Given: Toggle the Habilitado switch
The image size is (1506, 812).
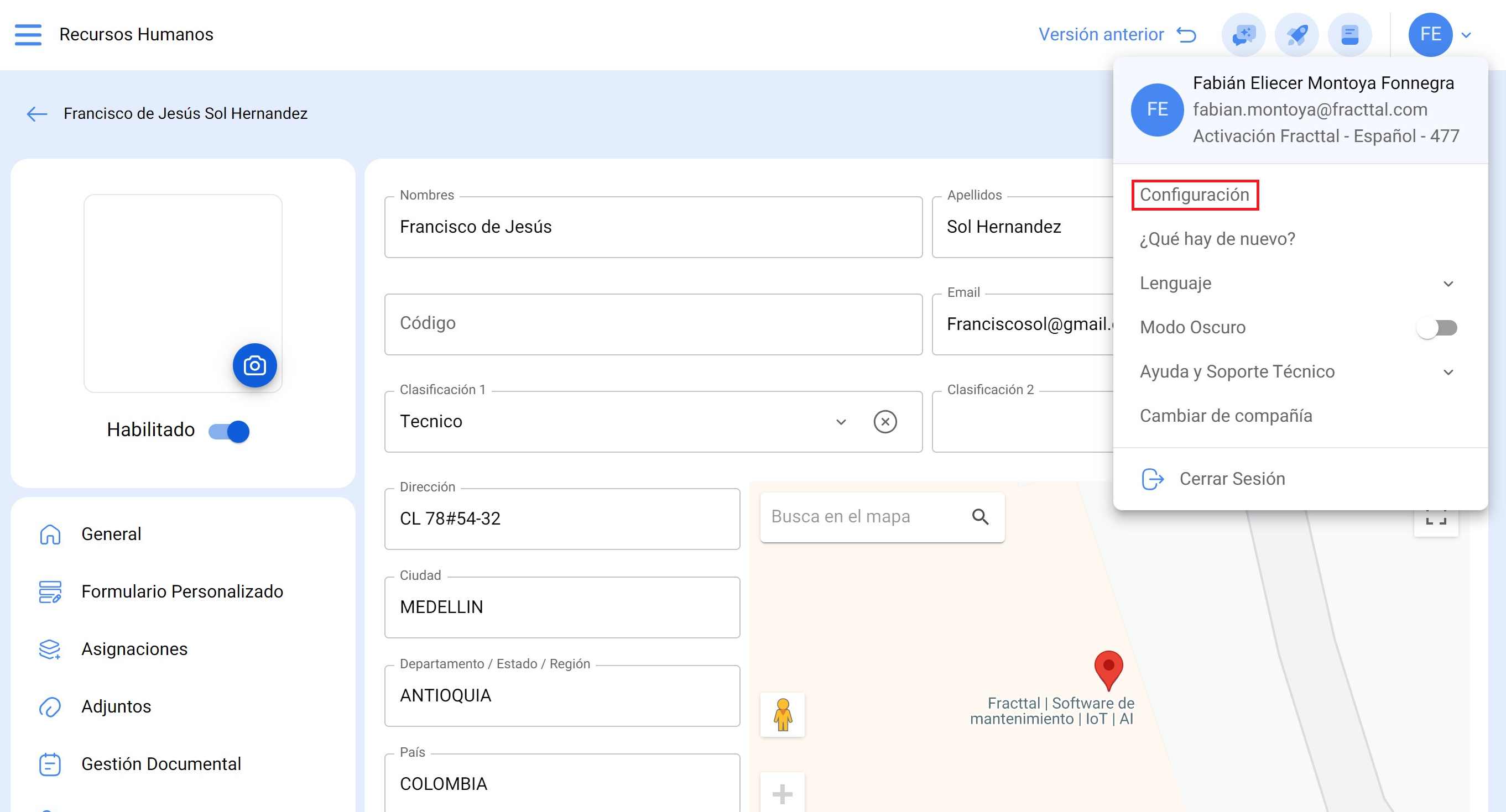Looking at the screenshot, I should tap(229, 432).
